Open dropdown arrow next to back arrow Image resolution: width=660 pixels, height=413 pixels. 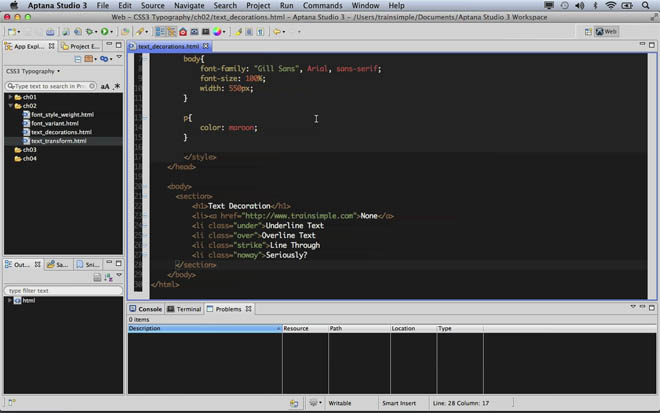(x=284, y=32)
